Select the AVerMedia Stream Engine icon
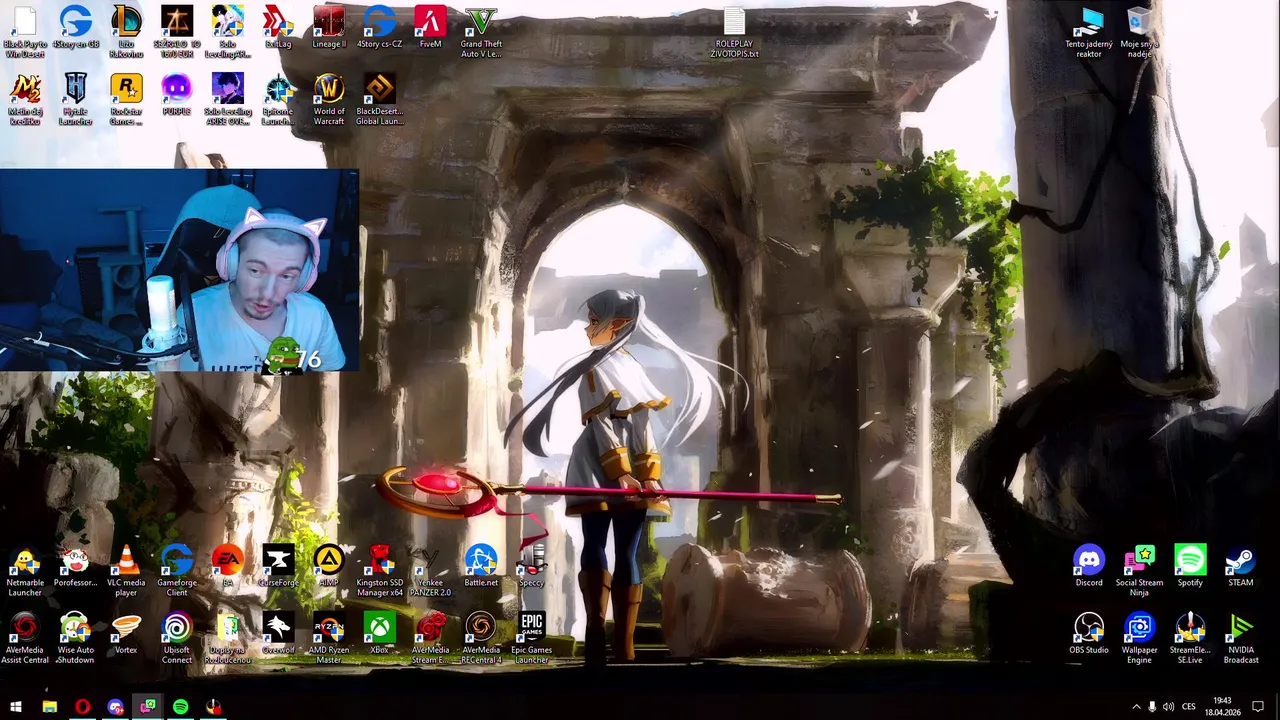1280x720 pixels. coord(430,639)
